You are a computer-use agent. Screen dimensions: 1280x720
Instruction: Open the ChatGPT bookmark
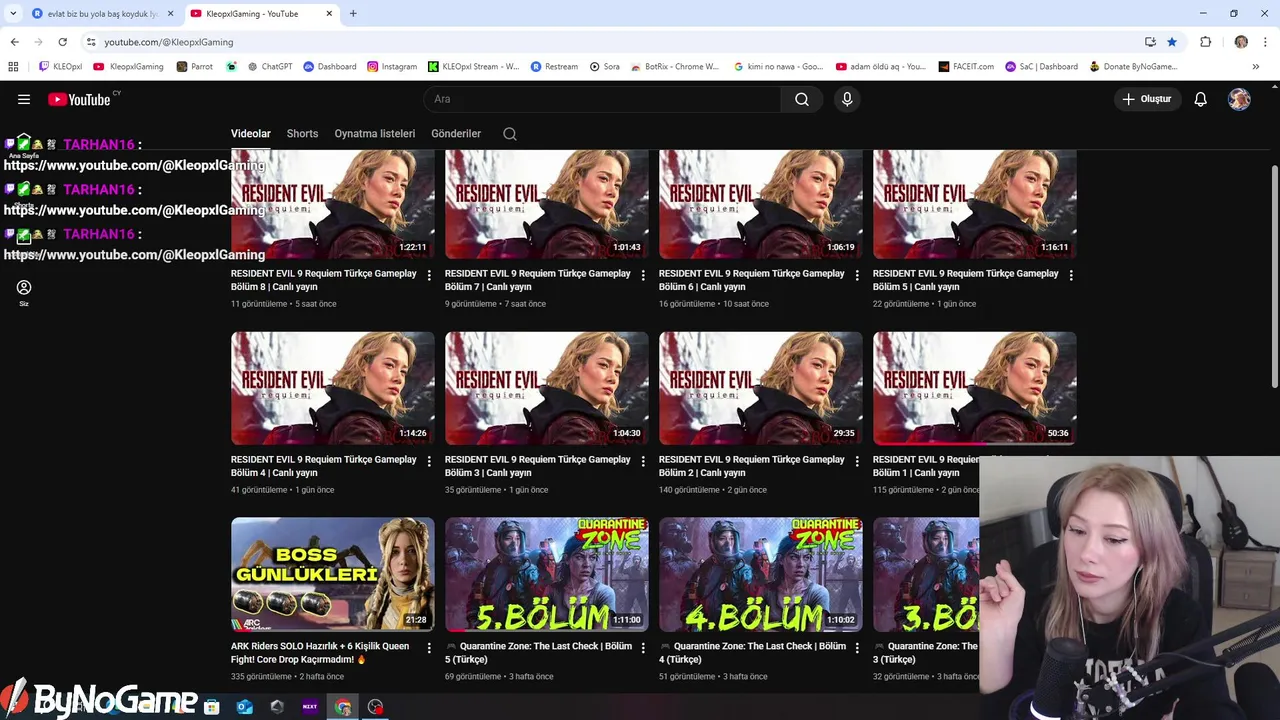[270, 67]
